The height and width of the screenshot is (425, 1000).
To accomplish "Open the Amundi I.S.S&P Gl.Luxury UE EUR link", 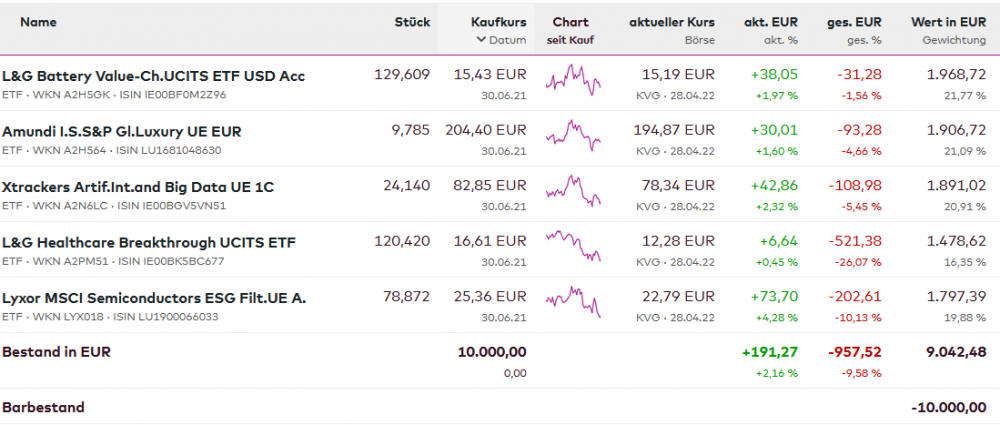I will coord(122,131).
